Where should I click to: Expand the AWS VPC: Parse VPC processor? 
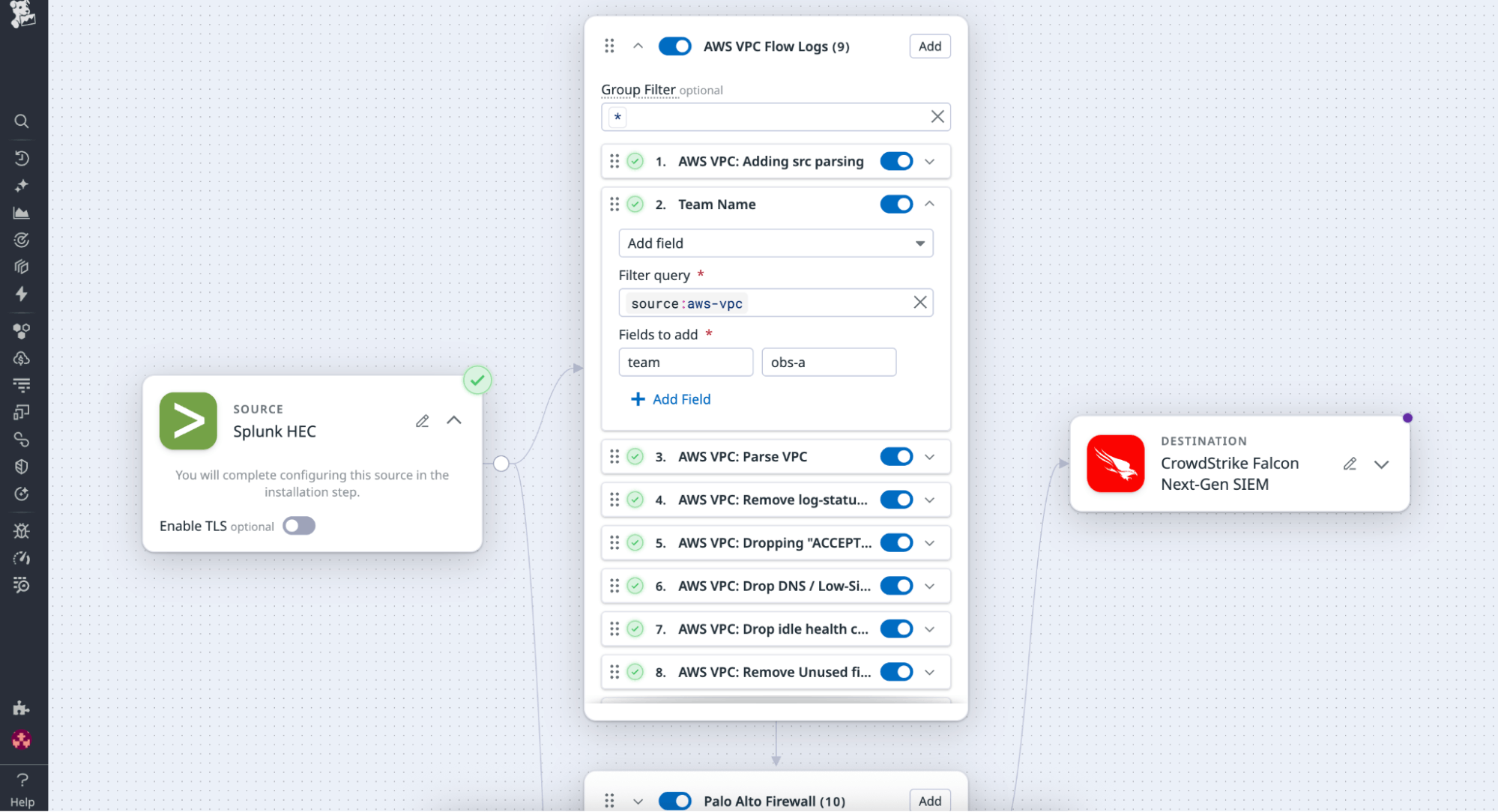[930, 457]
